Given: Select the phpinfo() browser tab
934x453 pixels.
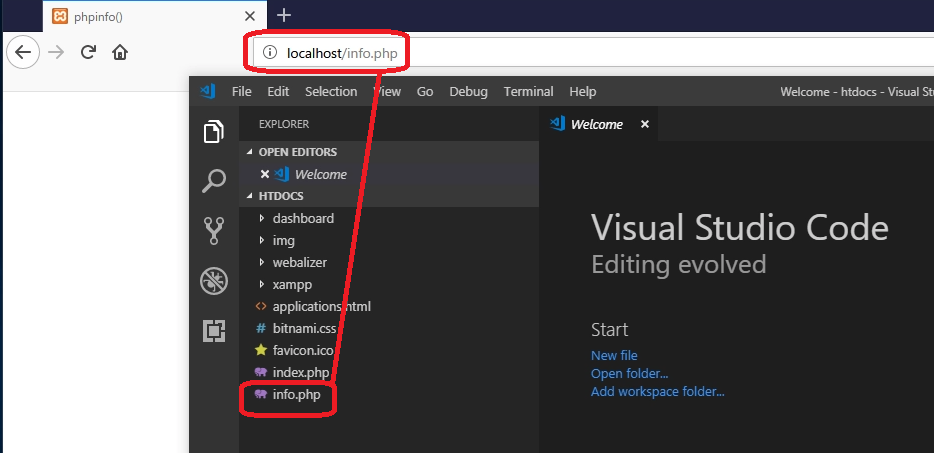Looking at the screenshot, I should coord(155,16).
